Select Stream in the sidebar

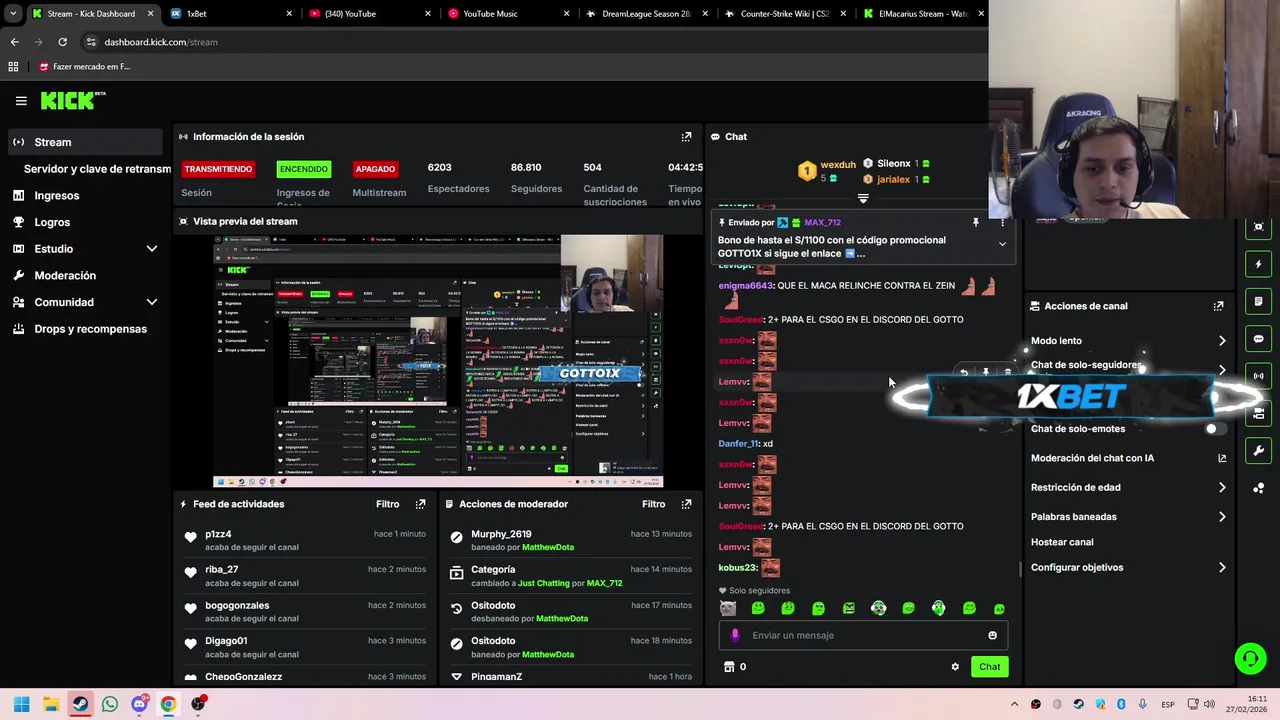coord(85,142)
